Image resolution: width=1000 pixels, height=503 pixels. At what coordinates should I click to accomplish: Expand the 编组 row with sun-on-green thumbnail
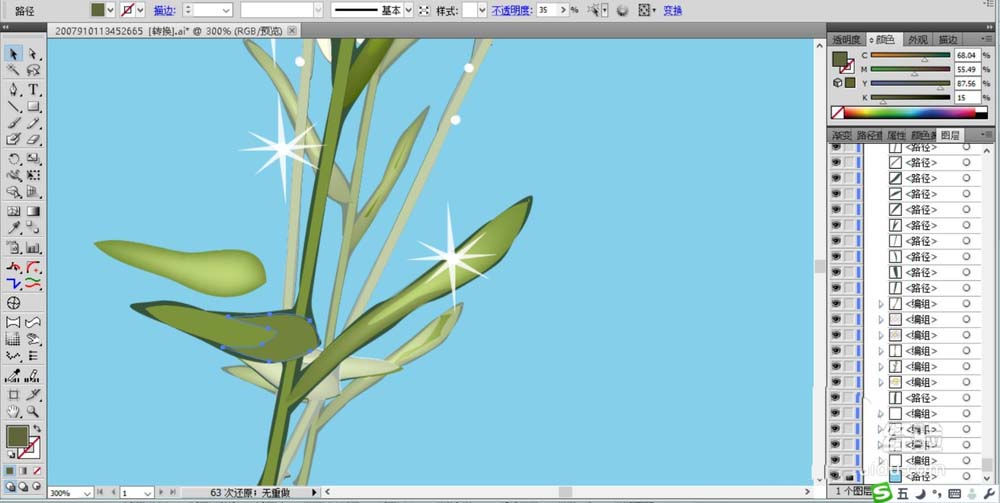[881, 382]
